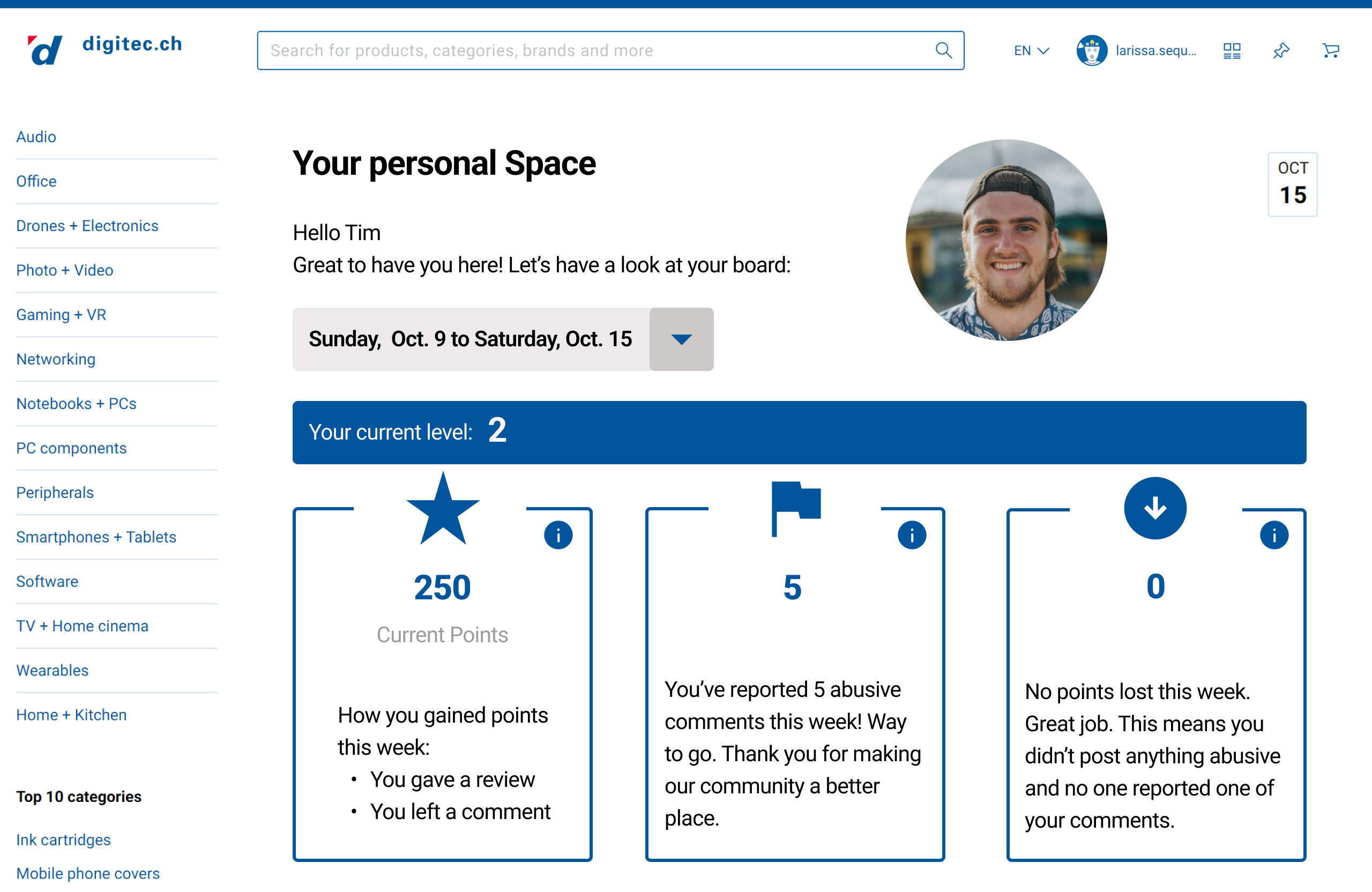Click the digitec 'd' logo icon

pyautogui.click(x=45, y=50)
